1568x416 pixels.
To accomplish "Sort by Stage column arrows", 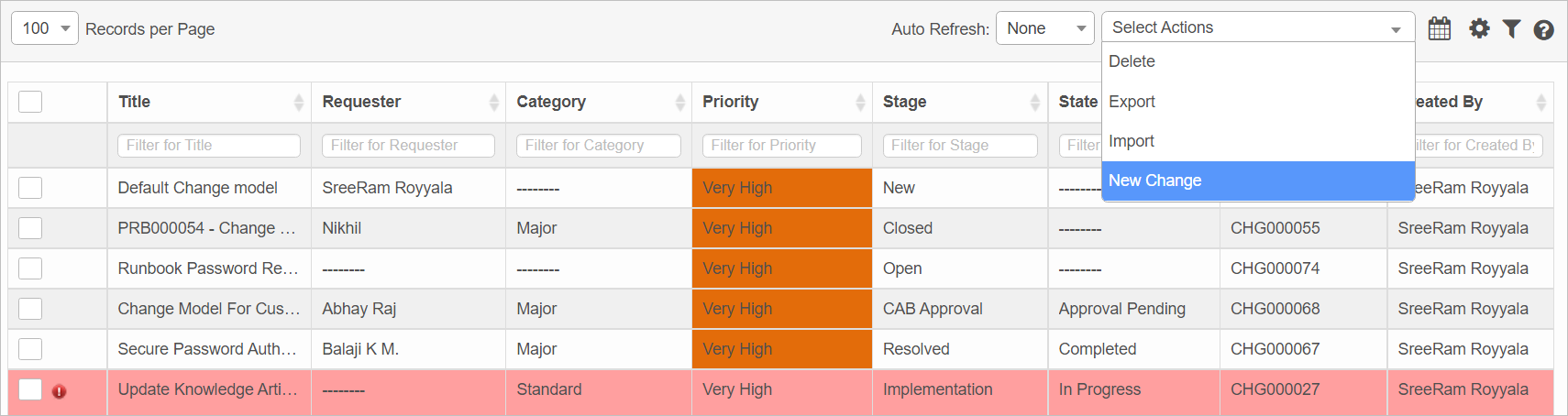I will (x=1034, y=102).
